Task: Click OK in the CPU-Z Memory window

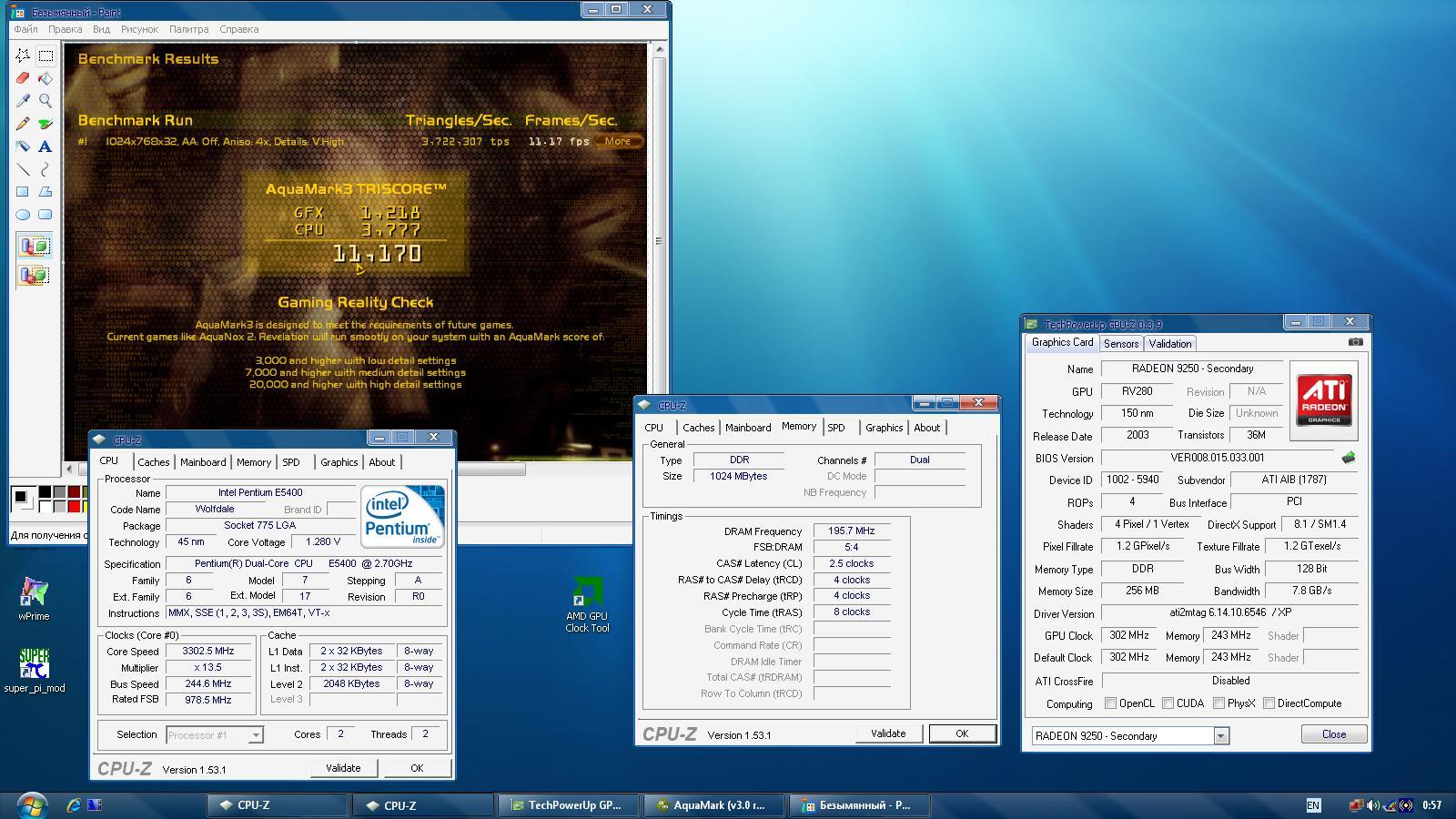Action: tap(962, 733)
